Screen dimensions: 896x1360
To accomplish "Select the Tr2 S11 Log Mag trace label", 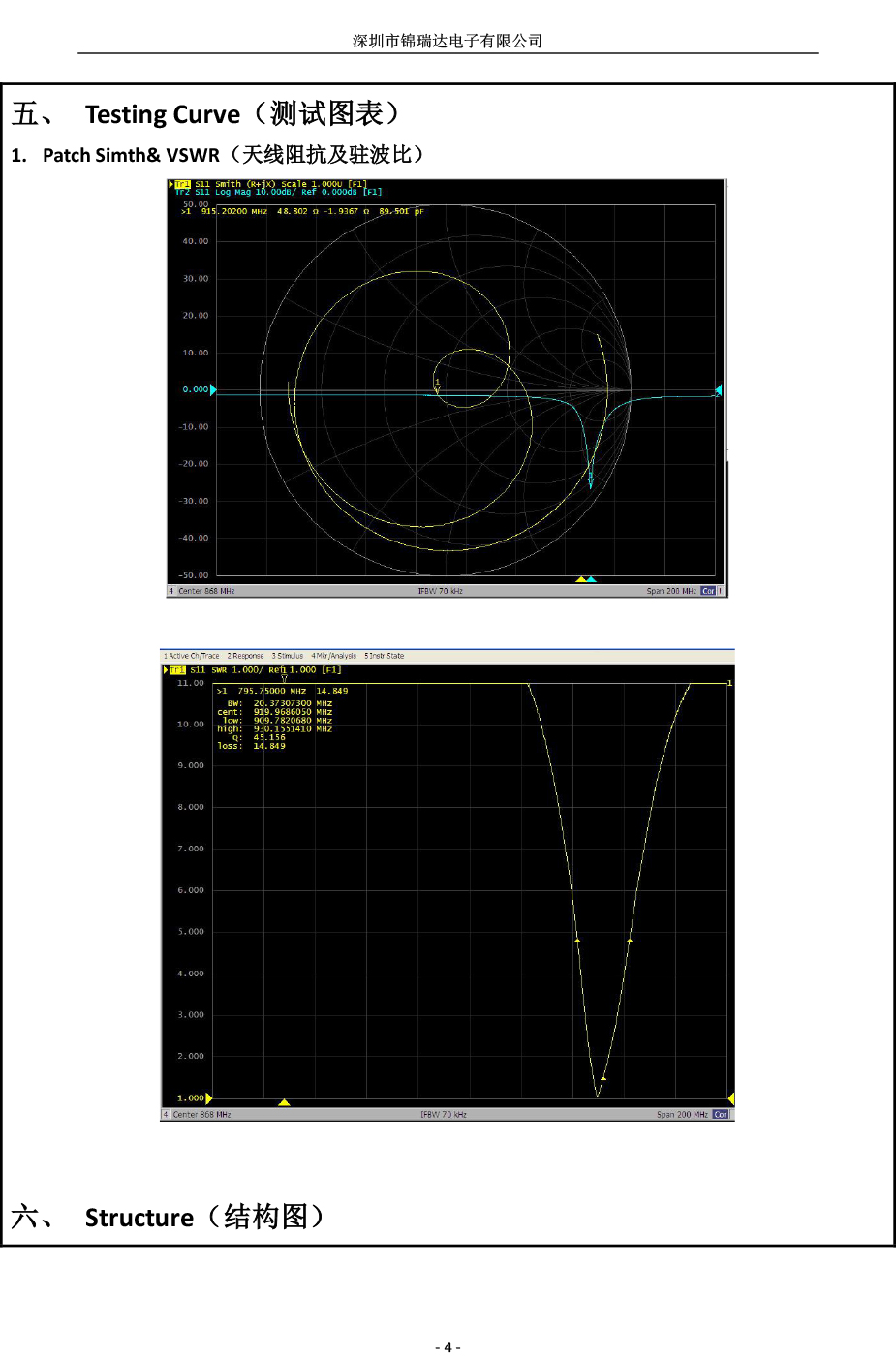I will tap(278, 192).
